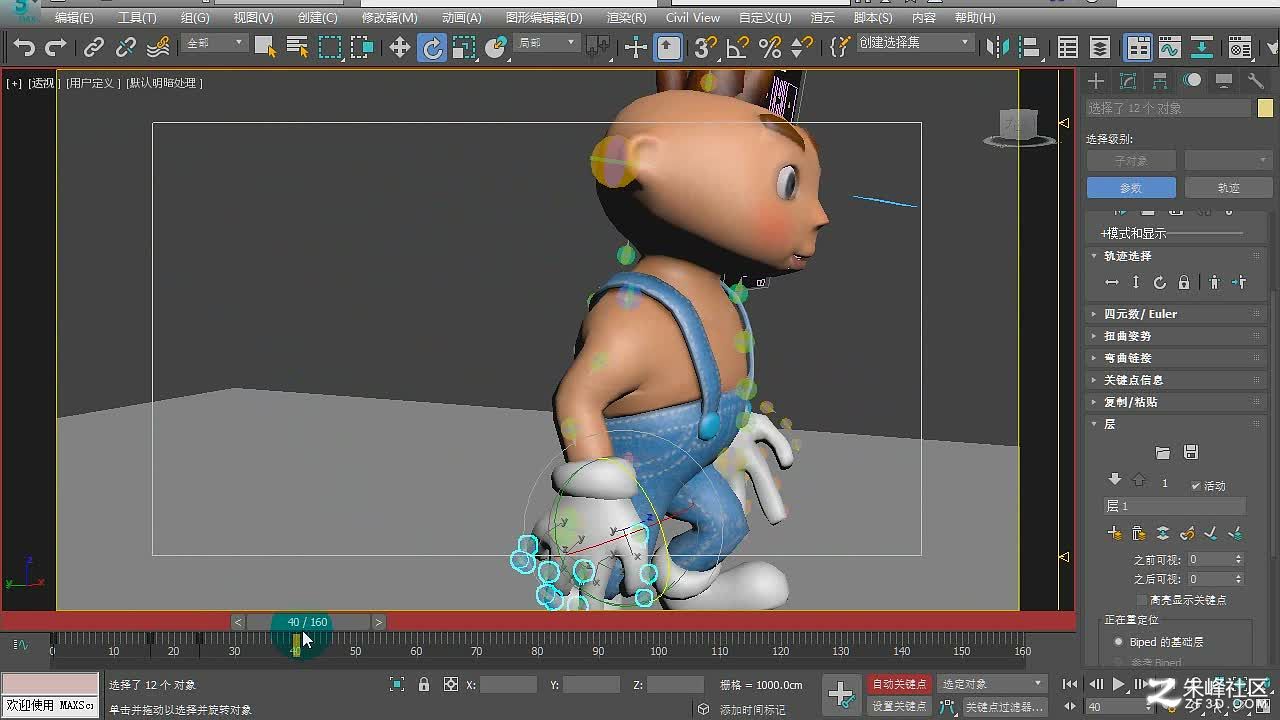The height and width of the screenshot is (720, 1280).
Task: Toggle the 自动关键点 auto key button
Action: (899, 684)
